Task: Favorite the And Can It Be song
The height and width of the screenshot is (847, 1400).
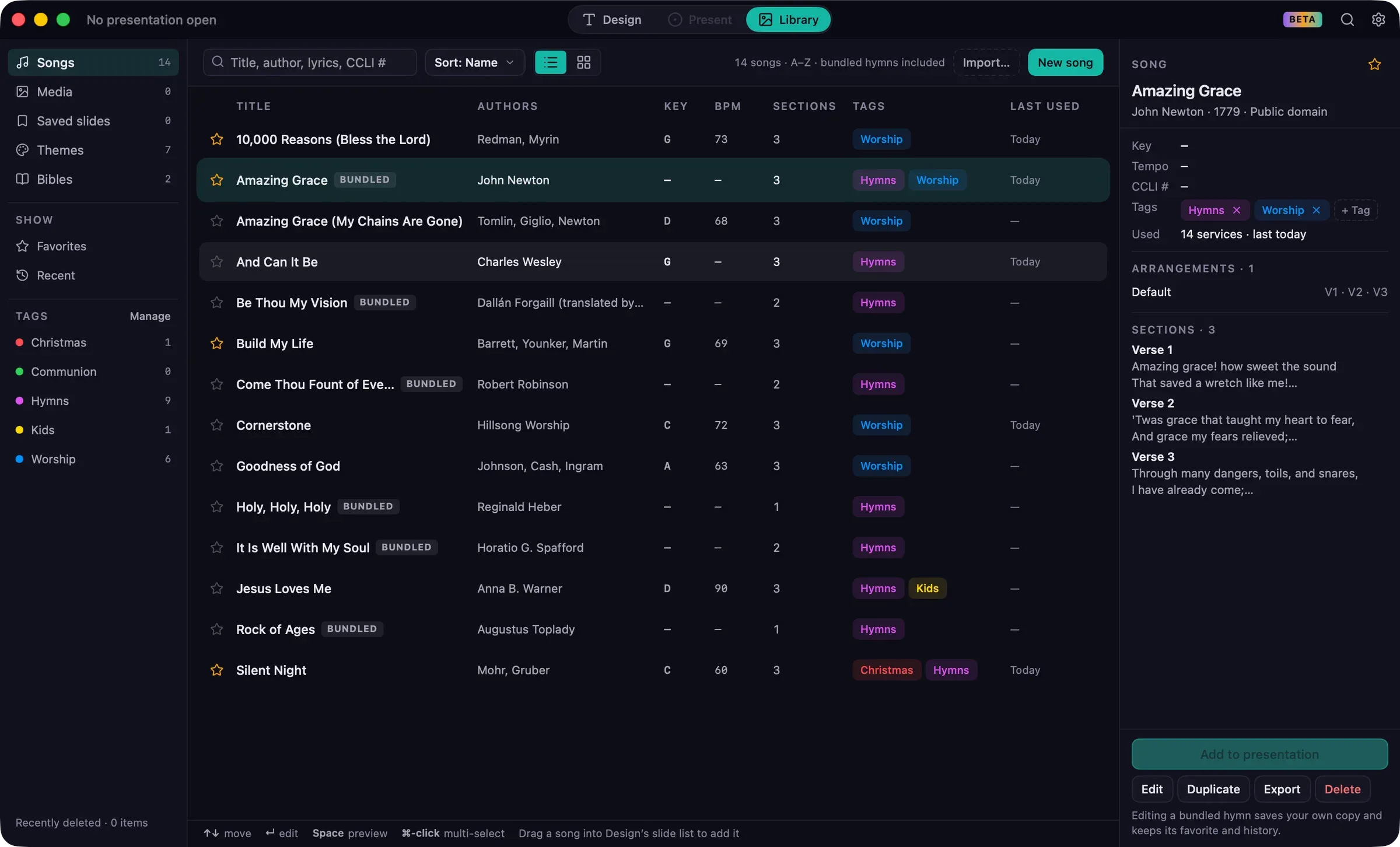Action: [x=216, y=262]
